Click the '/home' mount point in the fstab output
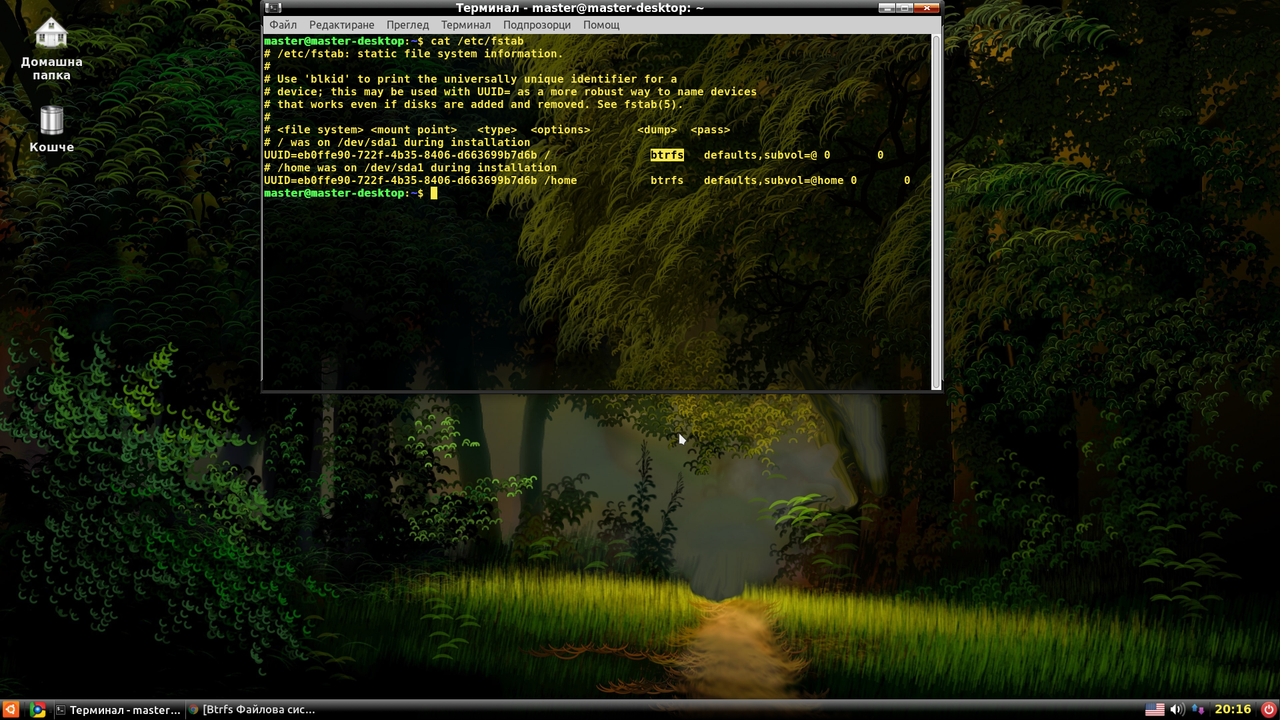 tap(560, 180)
